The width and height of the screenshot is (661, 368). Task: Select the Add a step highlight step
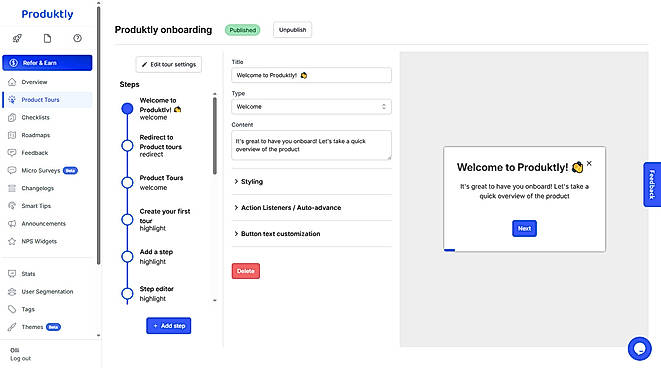[x=160, y=257]
